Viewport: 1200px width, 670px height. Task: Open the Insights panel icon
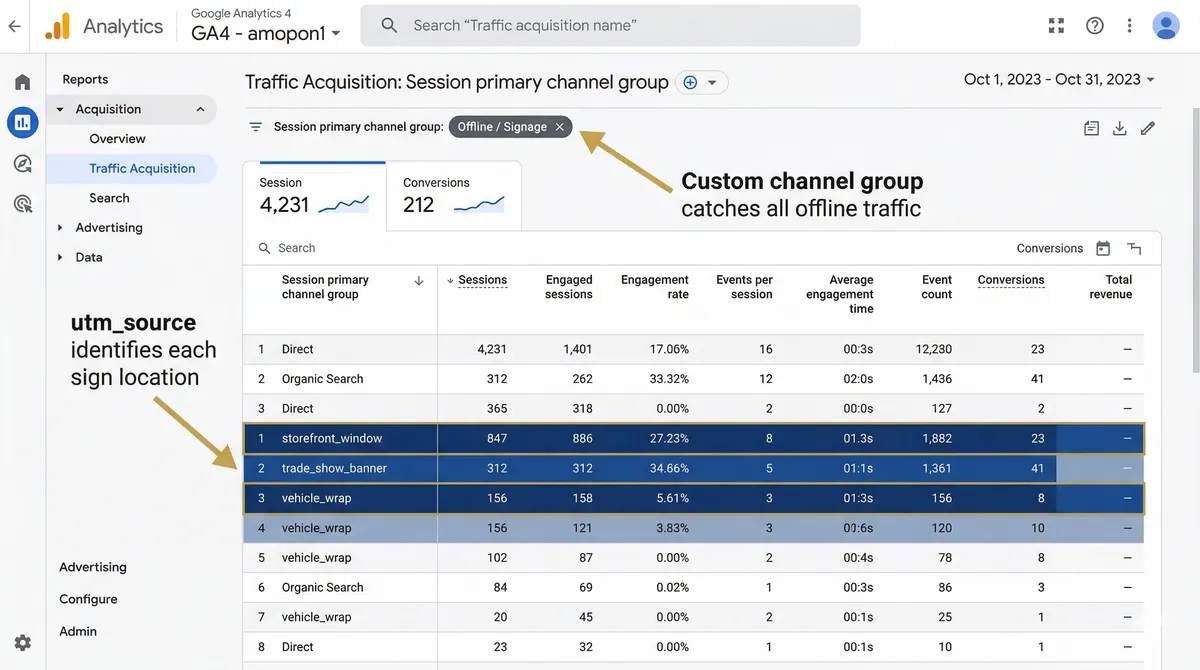[x=1091, y=128]
